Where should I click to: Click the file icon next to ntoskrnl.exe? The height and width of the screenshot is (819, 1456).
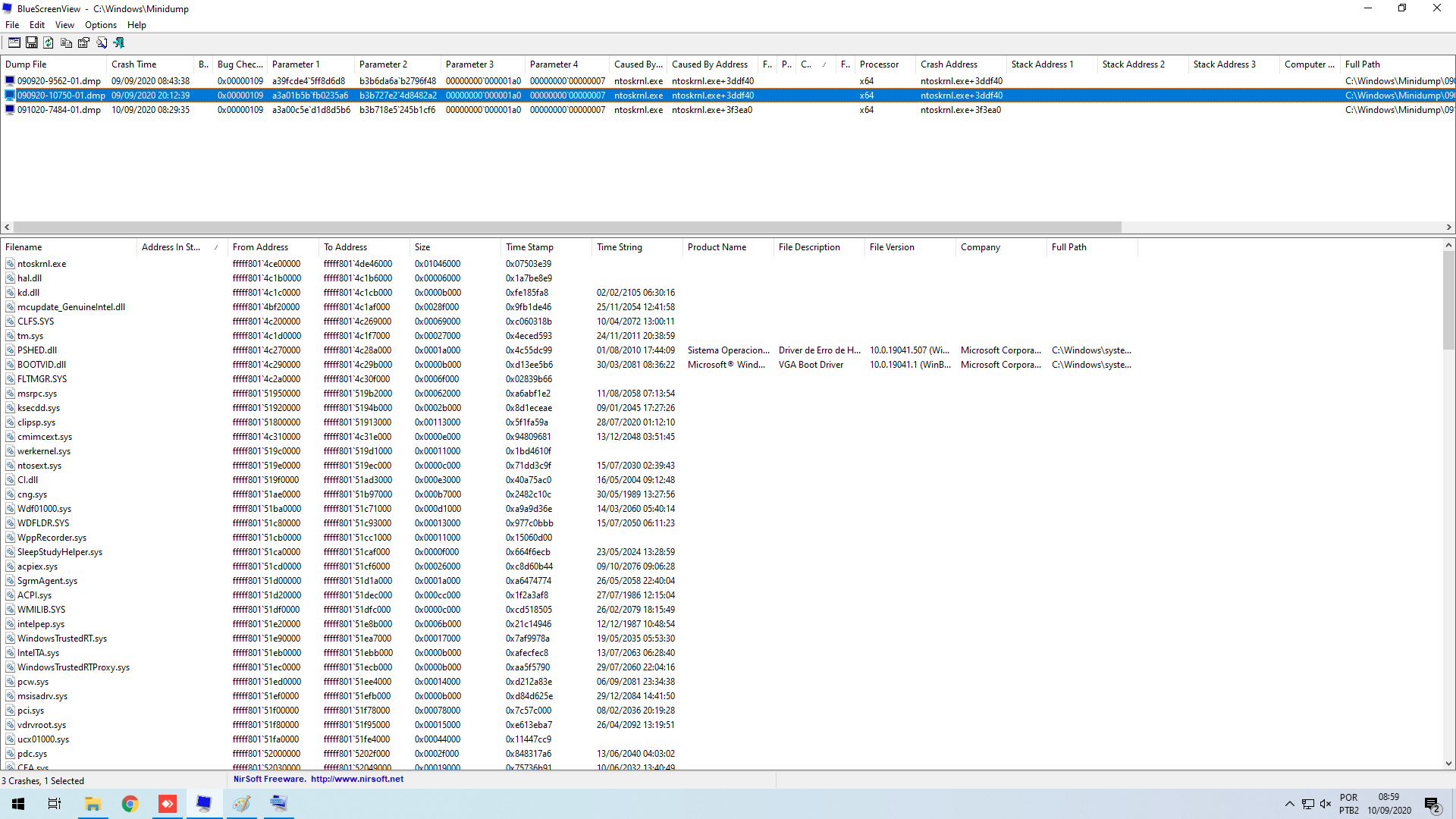click(11, 264)
